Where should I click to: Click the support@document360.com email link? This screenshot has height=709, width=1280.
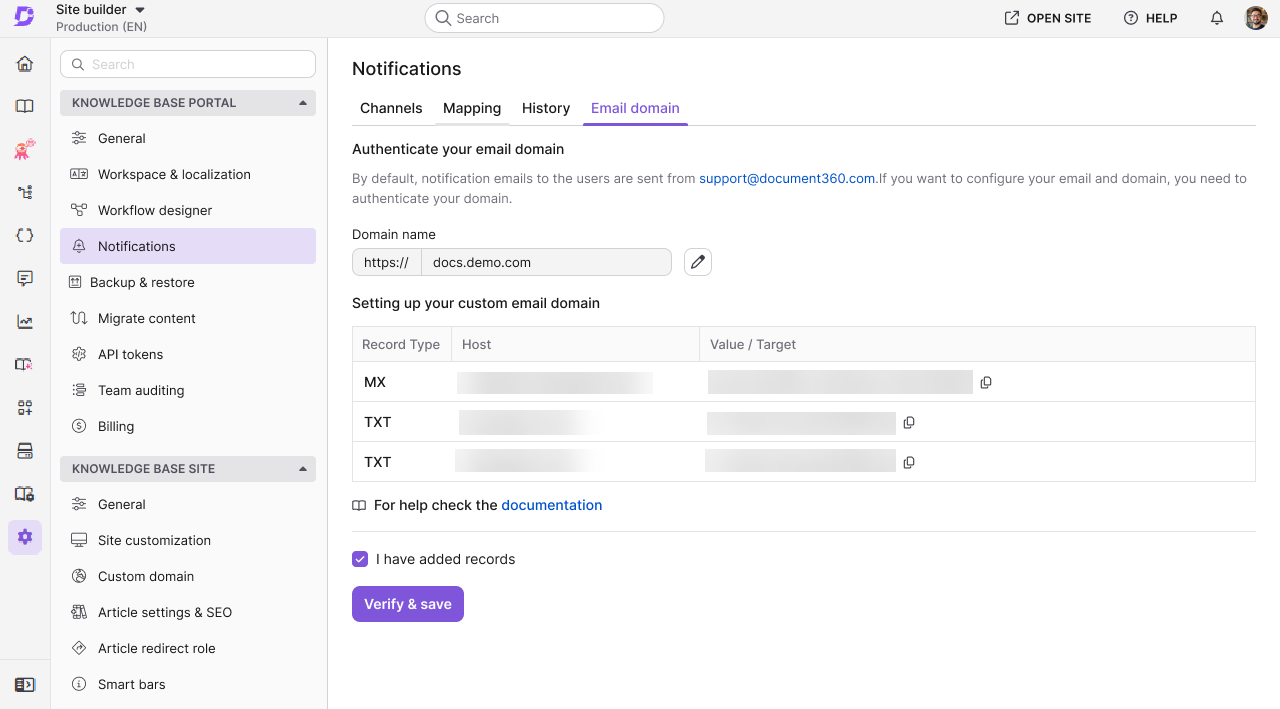pyautogui.click(x=787, y=178)
